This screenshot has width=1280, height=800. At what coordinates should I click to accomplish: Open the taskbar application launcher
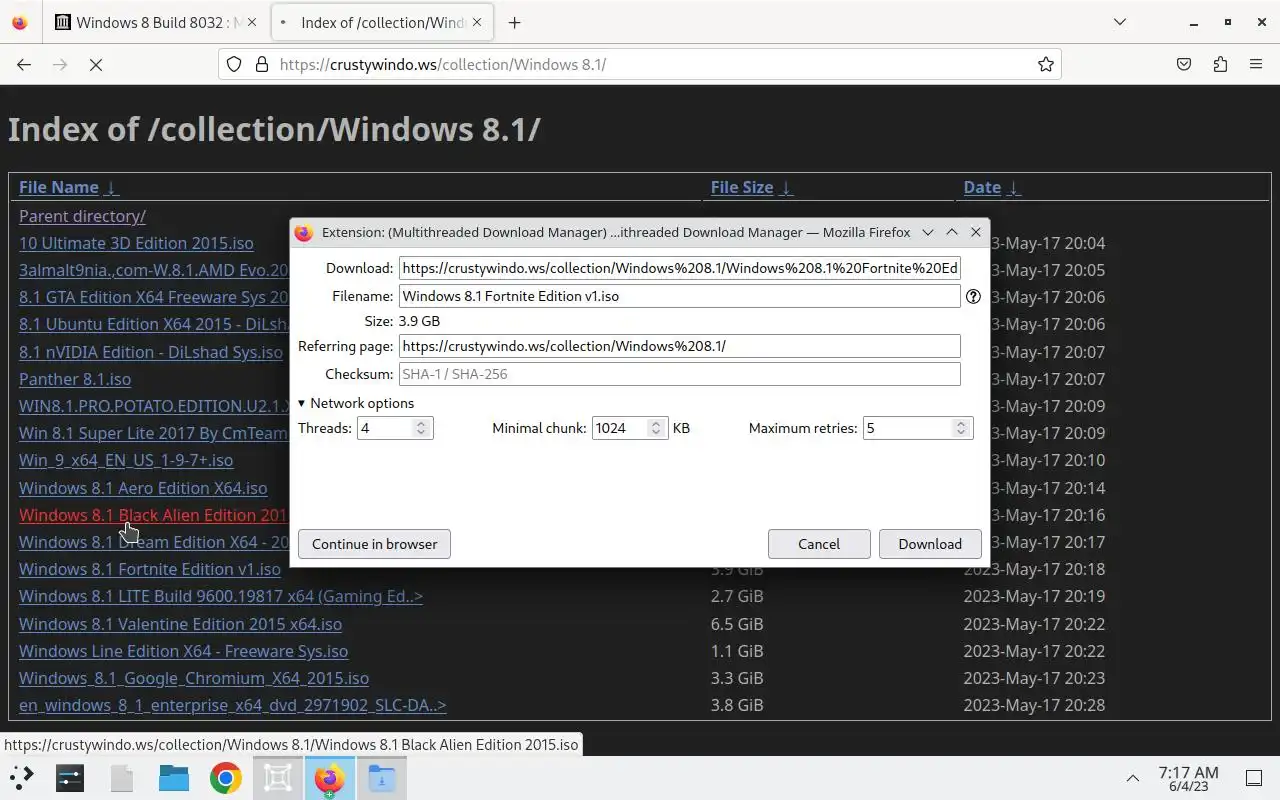click(x=22, y=777)
